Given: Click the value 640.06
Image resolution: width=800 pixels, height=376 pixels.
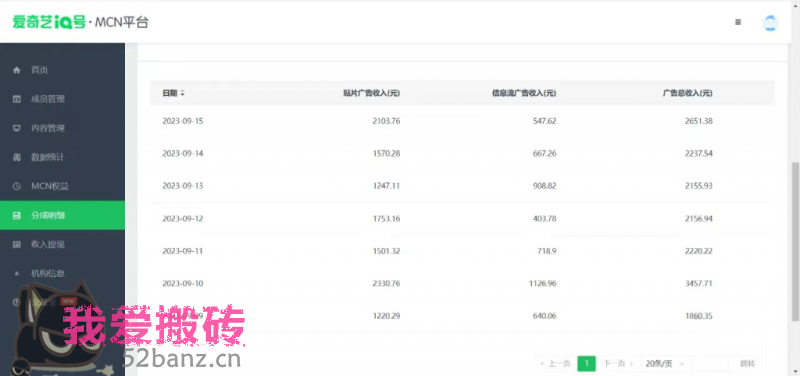Looking at the screenshot, I should pos(545,316).
